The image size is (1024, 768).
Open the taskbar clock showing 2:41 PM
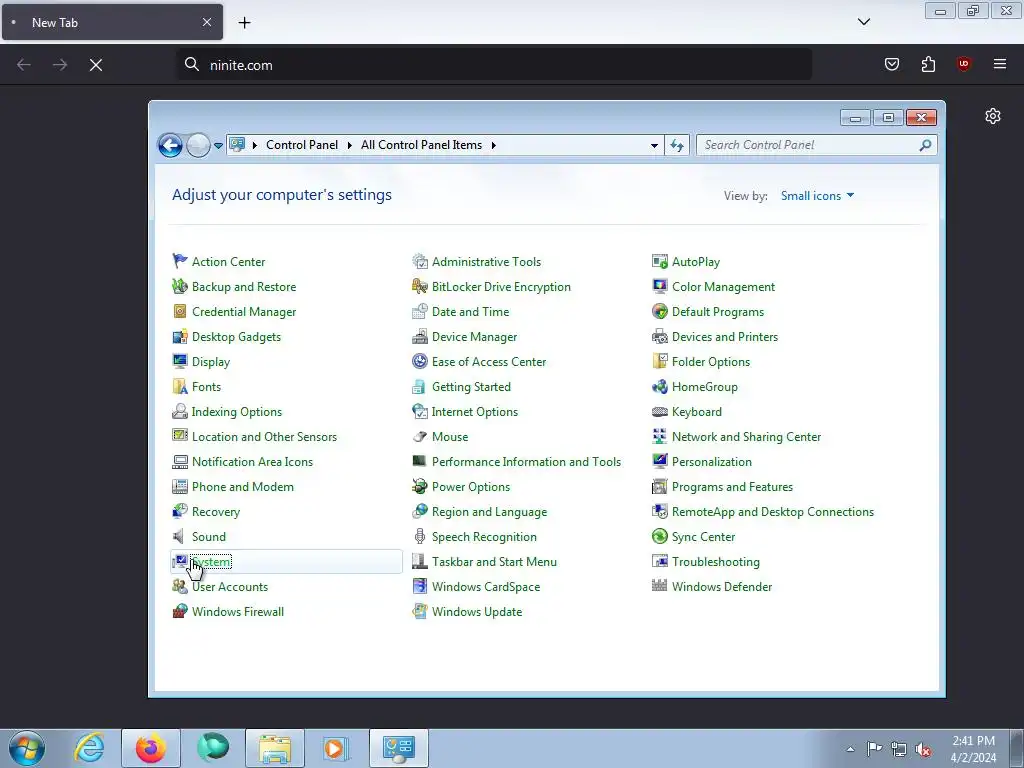[973, 749]
